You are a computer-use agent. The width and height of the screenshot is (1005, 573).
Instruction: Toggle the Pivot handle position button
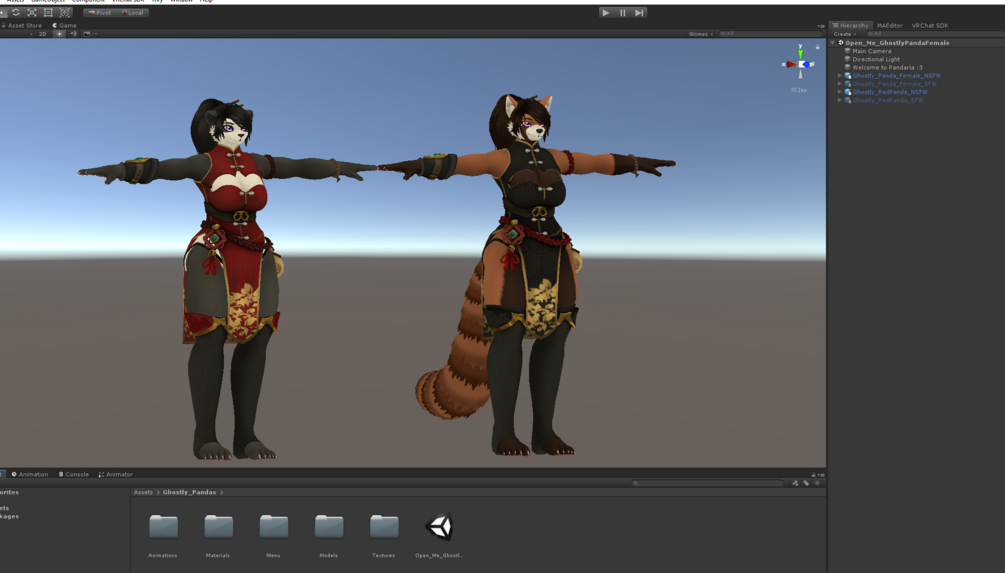coord(99,13)
